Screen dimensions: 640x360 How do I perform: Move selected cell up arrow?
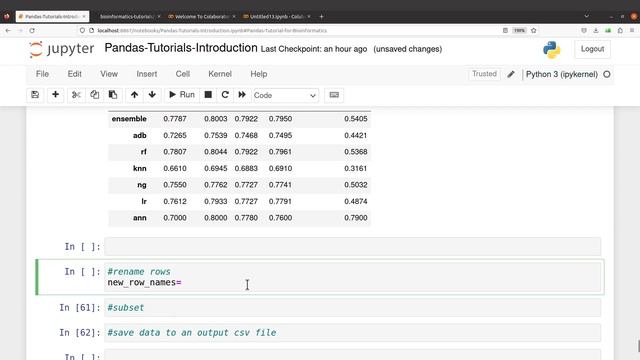point(134,95)
